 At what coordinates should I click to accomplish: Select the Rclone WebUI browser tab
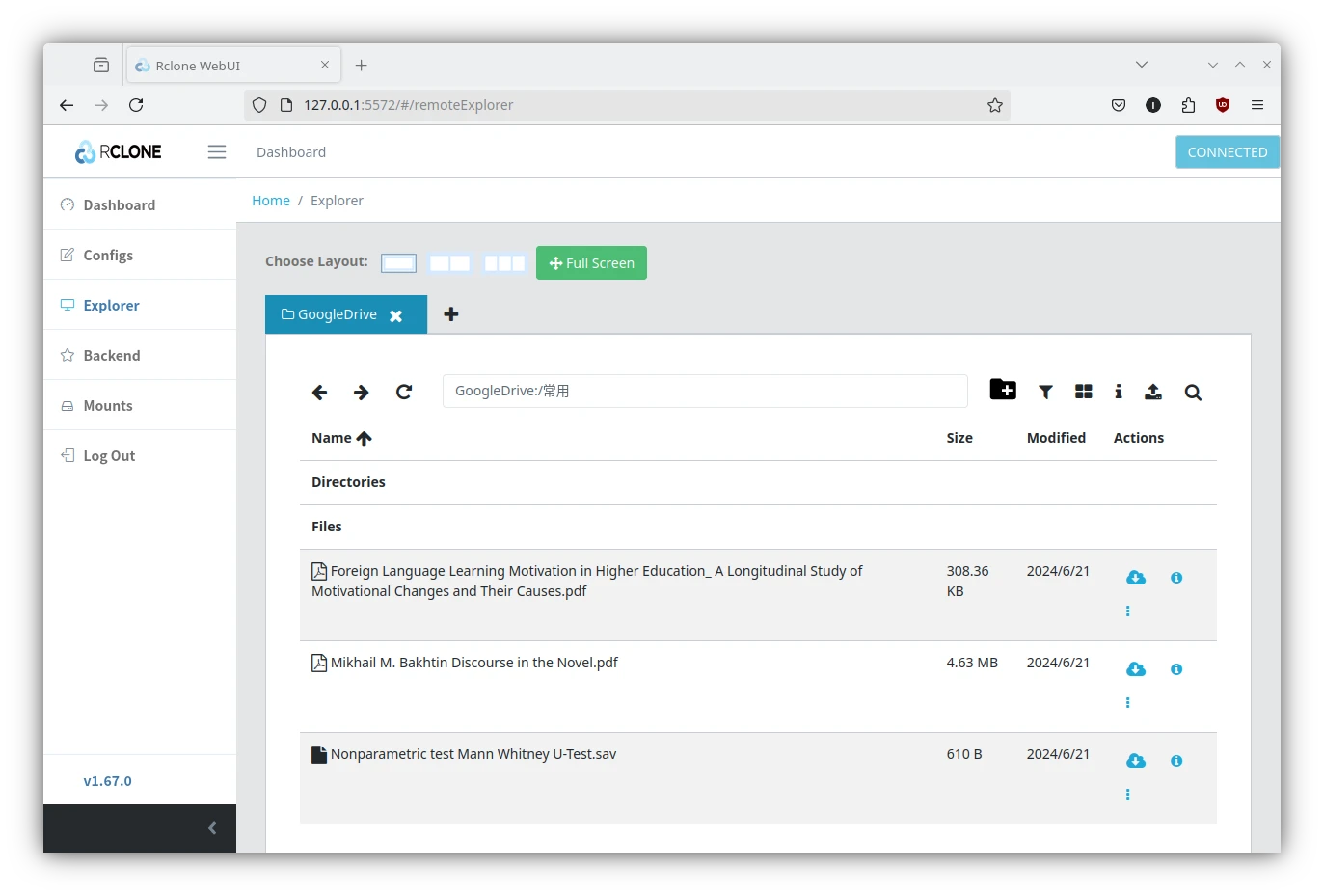tap(234, 65)
